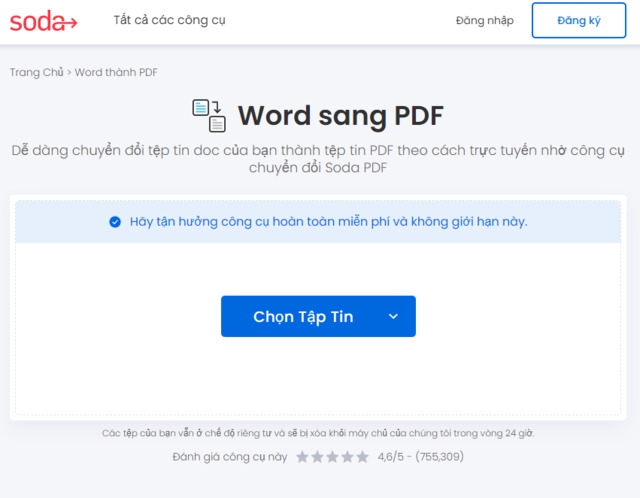
Task: Click the Soda logo
Action: pyautogui.click(x=43, y=21)
